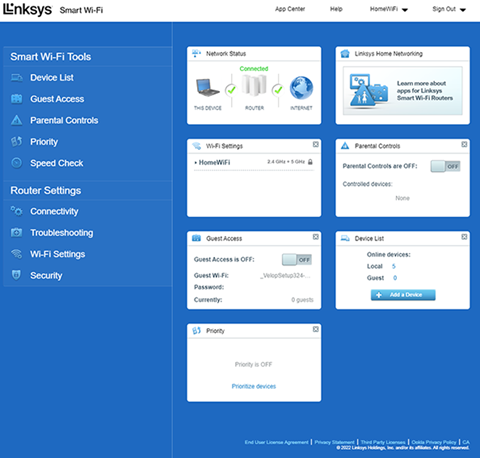Click checkmark between This Device and Router
Screen dimensions: 480x458
(231, 89)
